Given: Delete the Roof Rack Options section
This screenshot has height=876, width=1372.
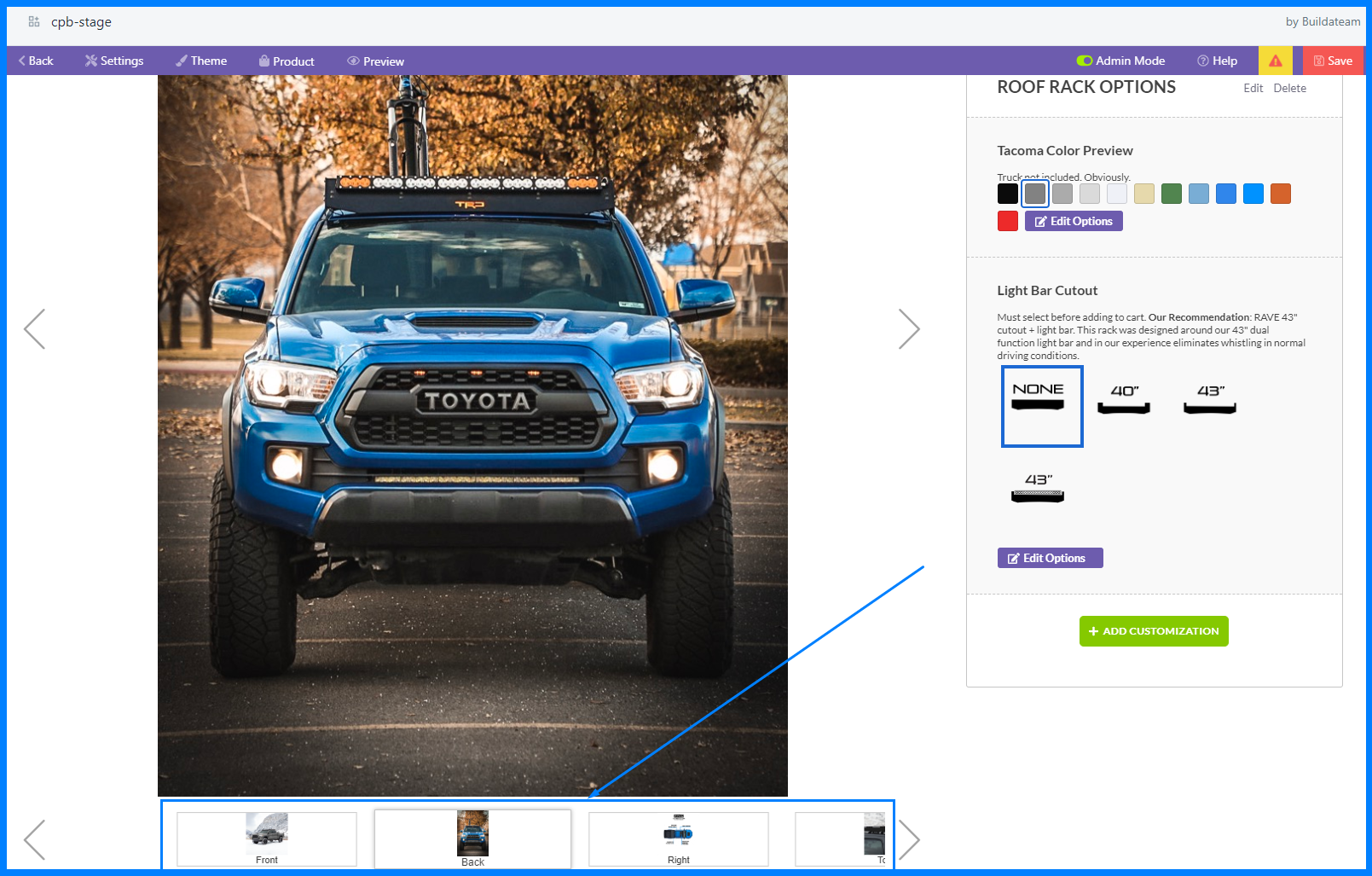Looking at the screenshot, I should (x=1289, y=88).
